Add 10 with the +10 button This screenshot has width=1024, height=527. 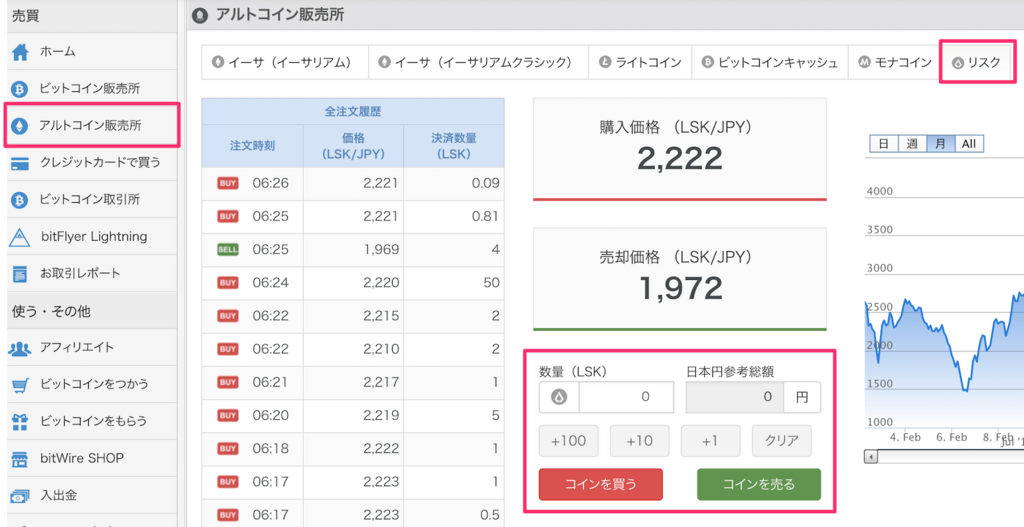pyautogui.click(x=639, y=441)
